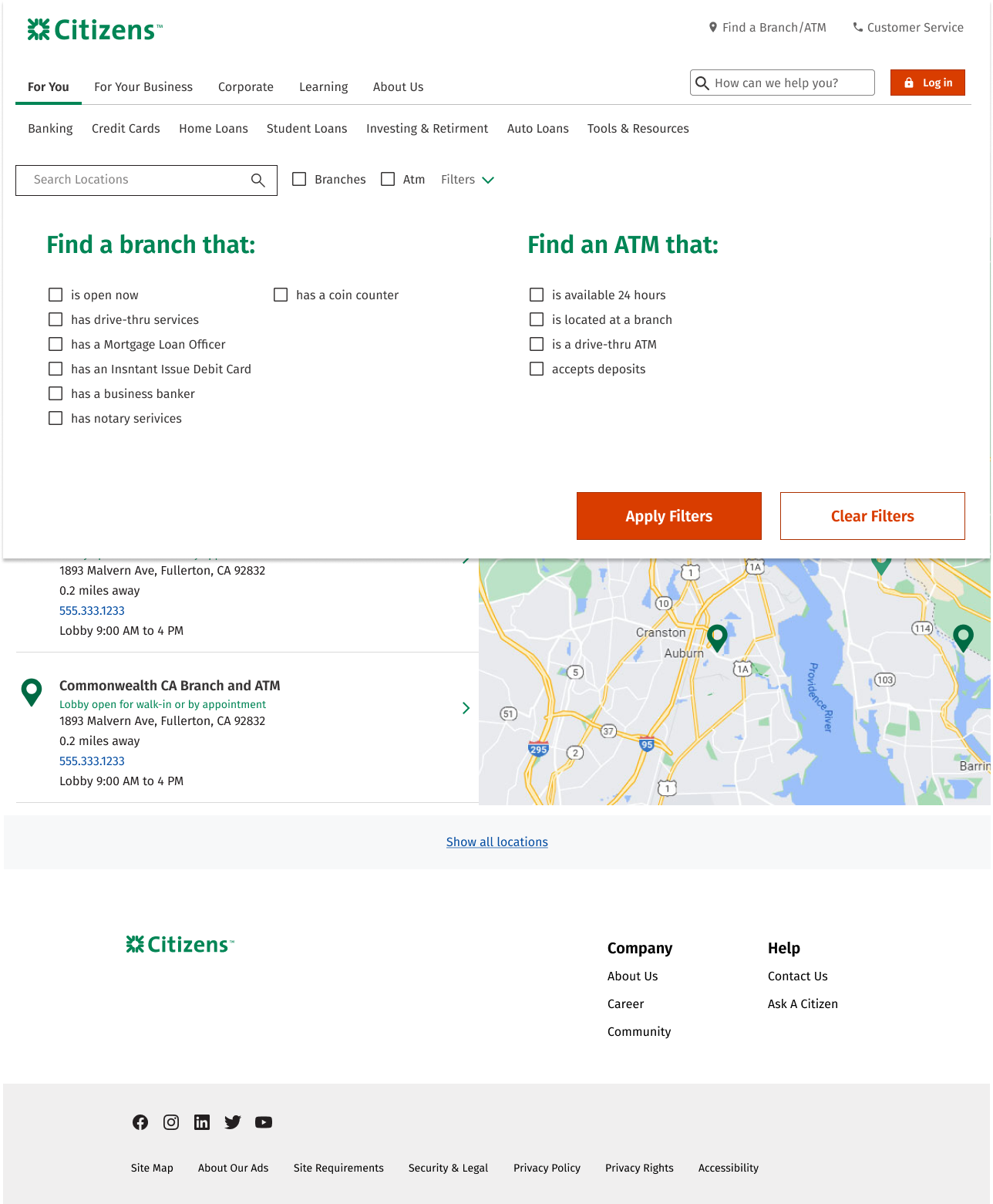Open the Facebook social icon

[x=140, y=1122]
